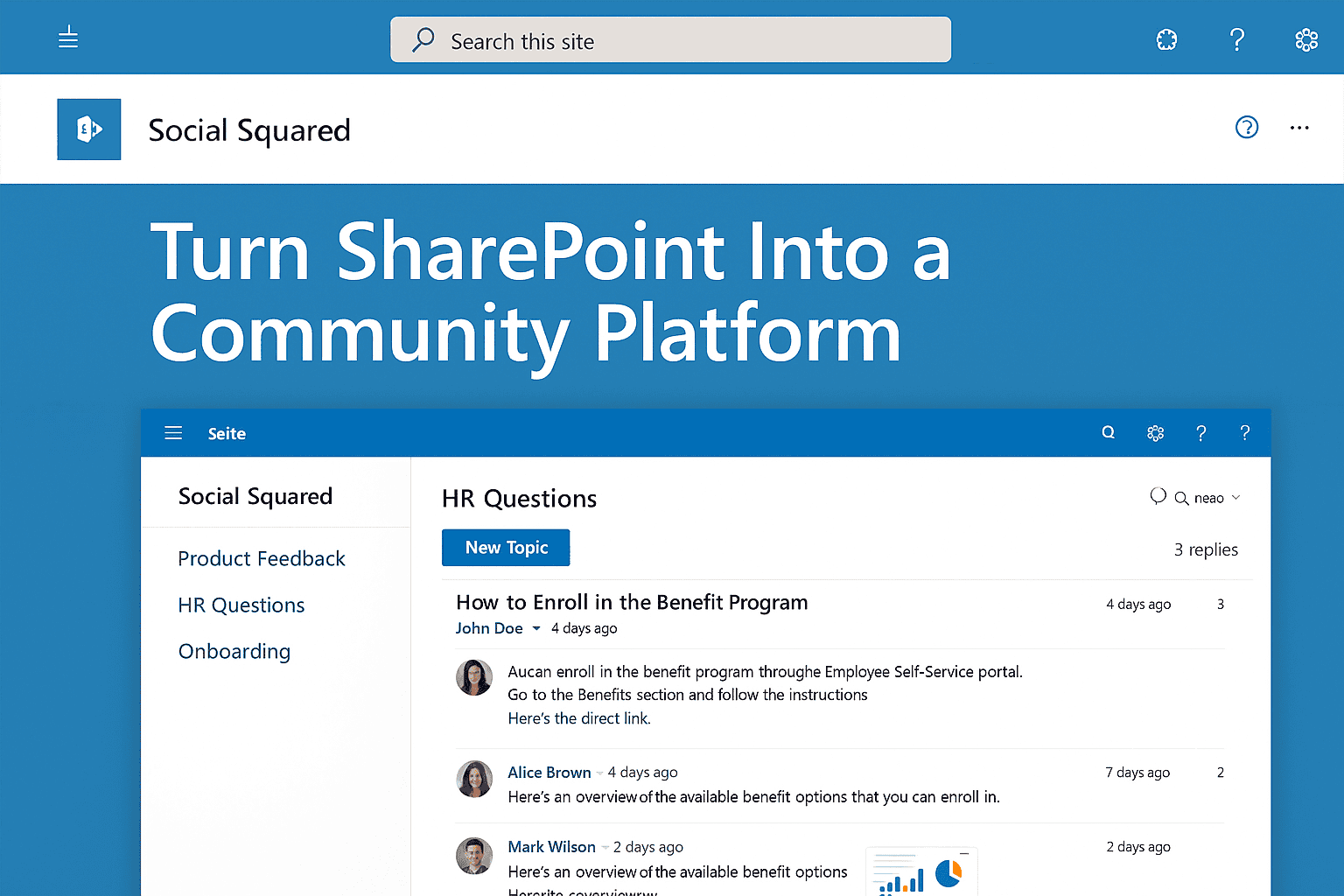
Task: Open the hamburger menu next to Seite
Action: click(x=172, y=432)
